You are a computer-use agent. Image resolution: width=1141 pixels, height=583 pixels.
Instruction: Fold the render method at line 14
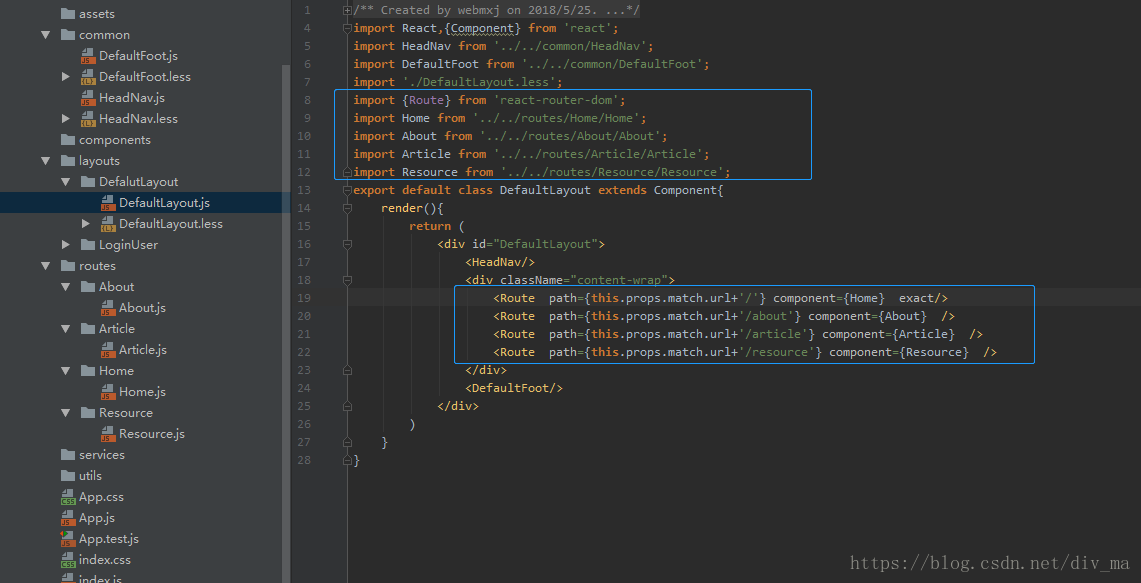(347, 209)
